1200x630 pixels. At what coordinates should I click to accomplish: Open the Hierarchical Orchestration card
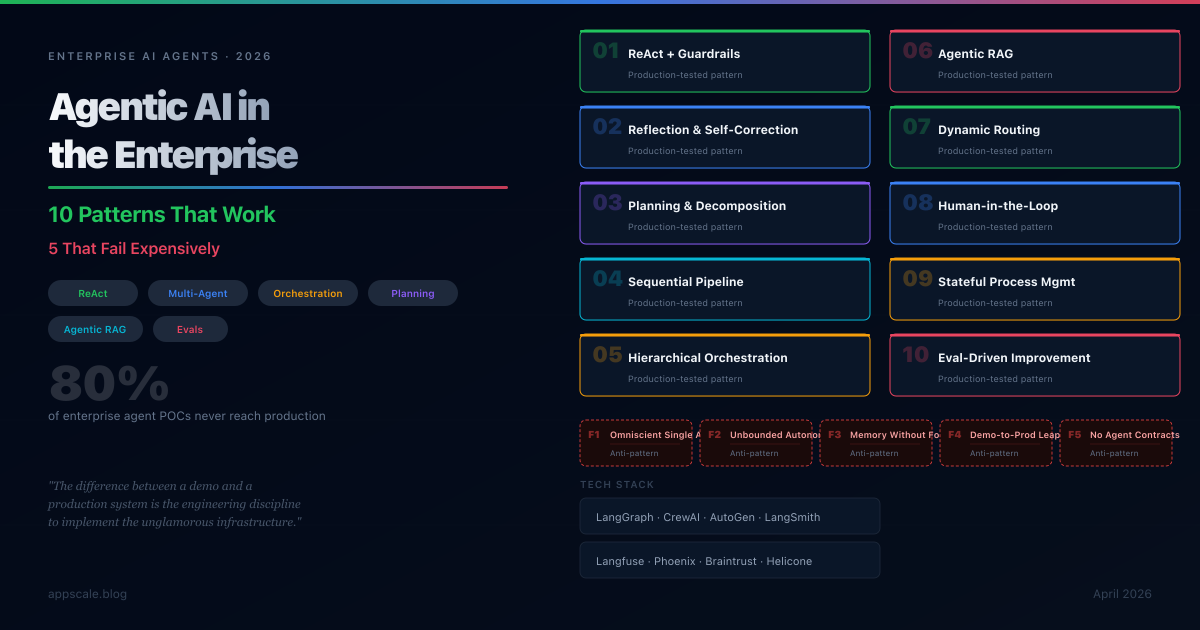click(724, 366)
